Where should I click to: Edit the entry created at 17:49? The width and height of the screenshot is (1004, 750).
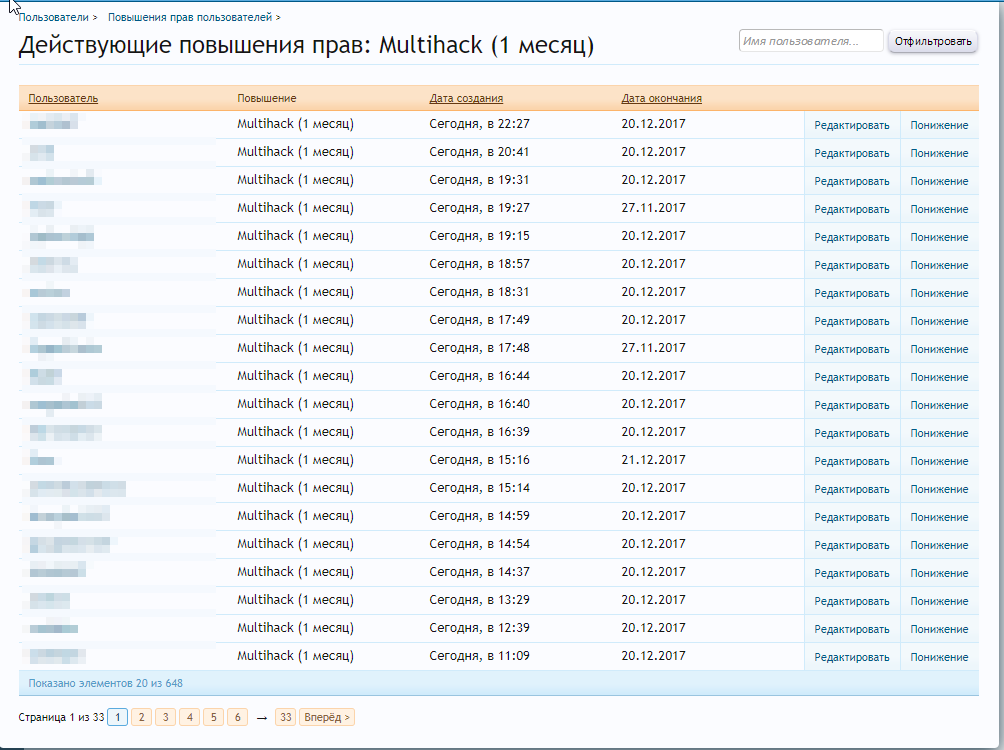click(852, 322)
